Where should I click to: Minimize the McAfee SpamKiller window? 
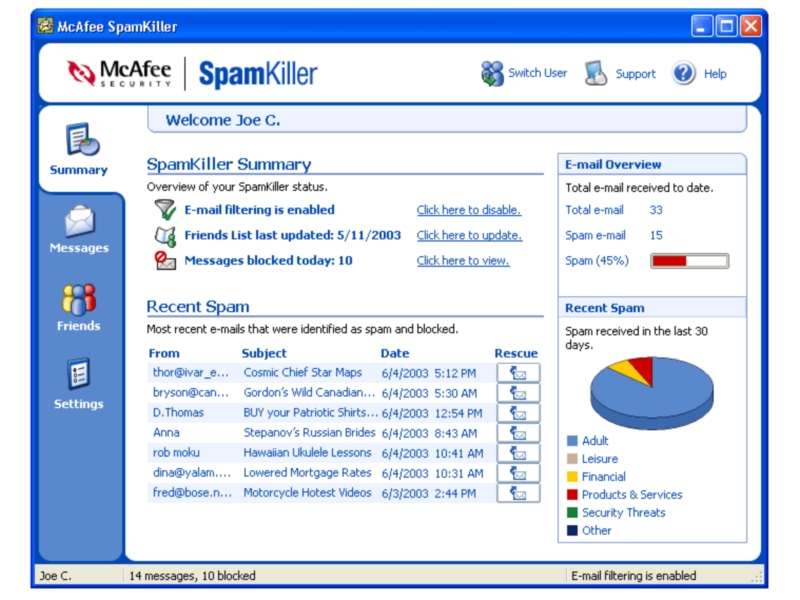(x=702, y=26)
